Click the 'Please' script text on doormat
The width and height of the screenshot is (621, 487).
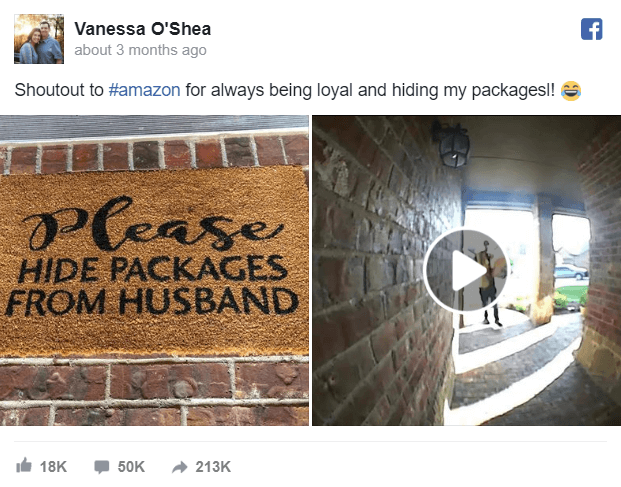point(154,226)
